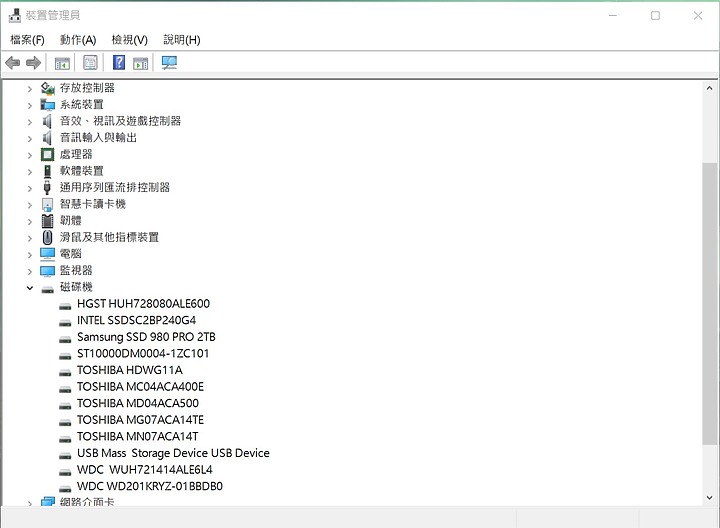Viewport: 720px width, 528px height.
Task: Expand the 存放控制器 node
Action: point(30,89)
